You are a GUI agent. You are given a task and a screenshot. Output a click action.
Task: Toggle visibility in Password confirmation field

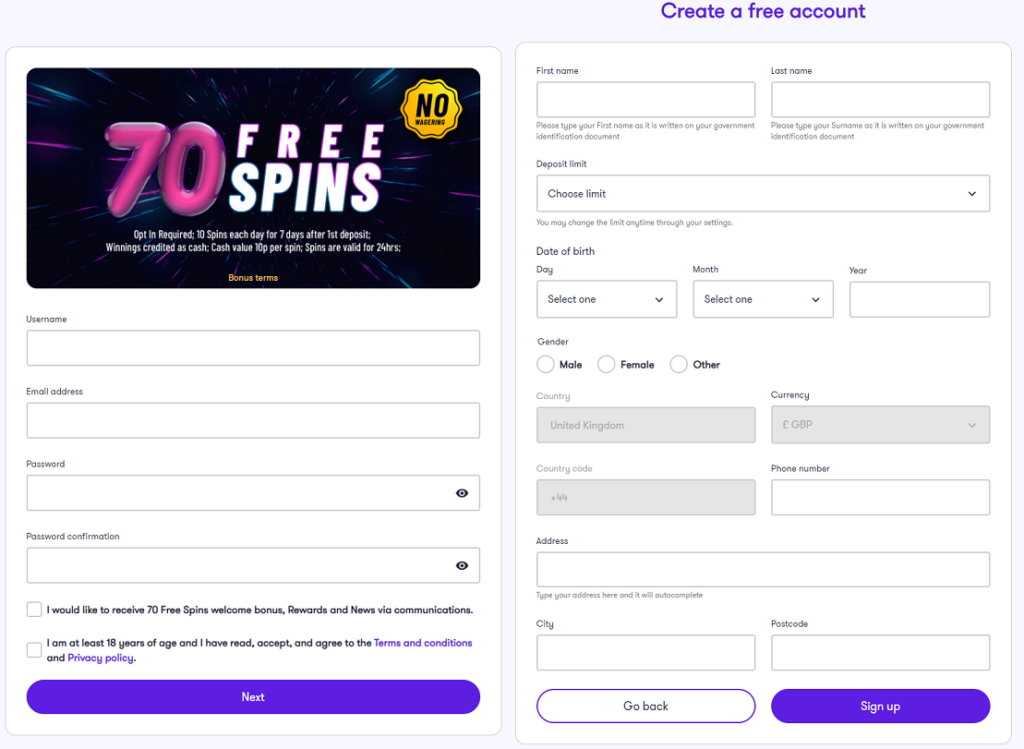pyautogui.click(x=462, y=566)
